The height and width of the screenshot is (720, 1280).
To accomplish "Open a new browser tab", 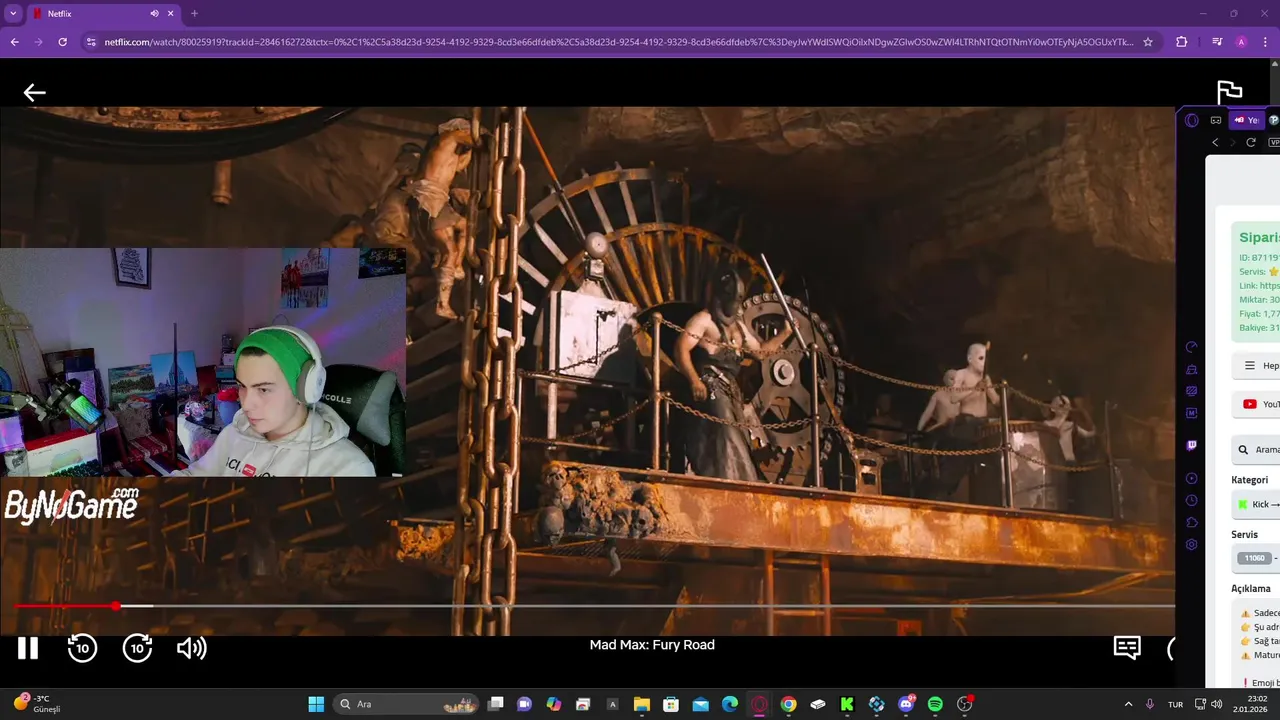I will tap(194, 14).
